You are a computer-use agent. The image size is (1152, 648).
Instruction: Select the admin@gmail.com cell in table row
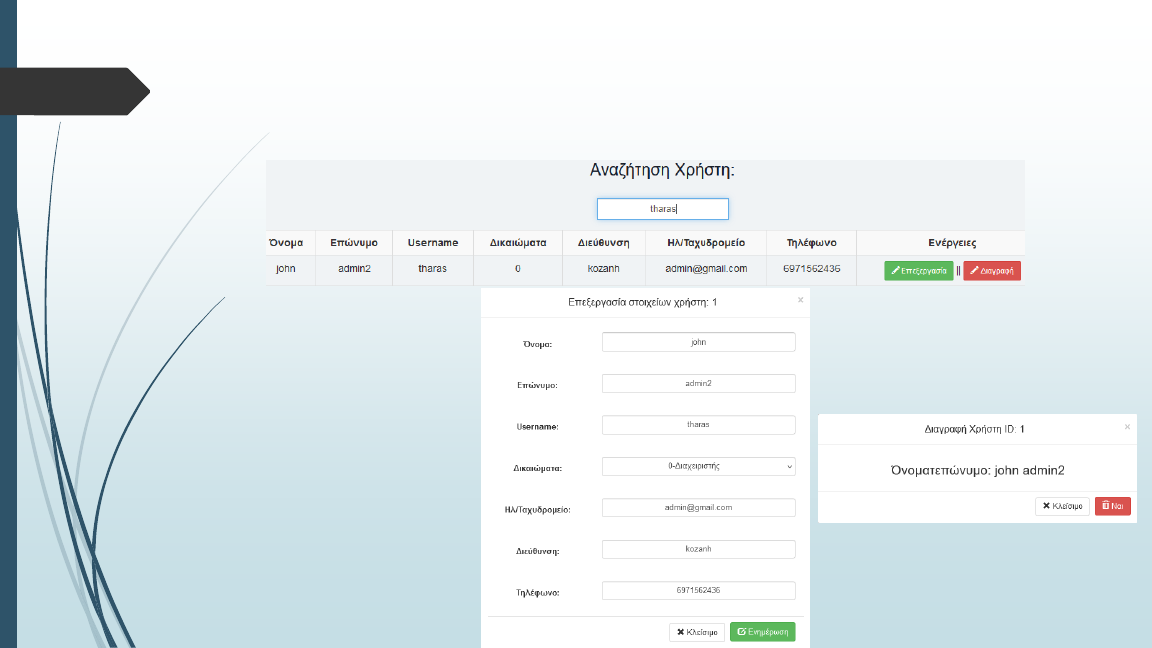coord(706,269)
